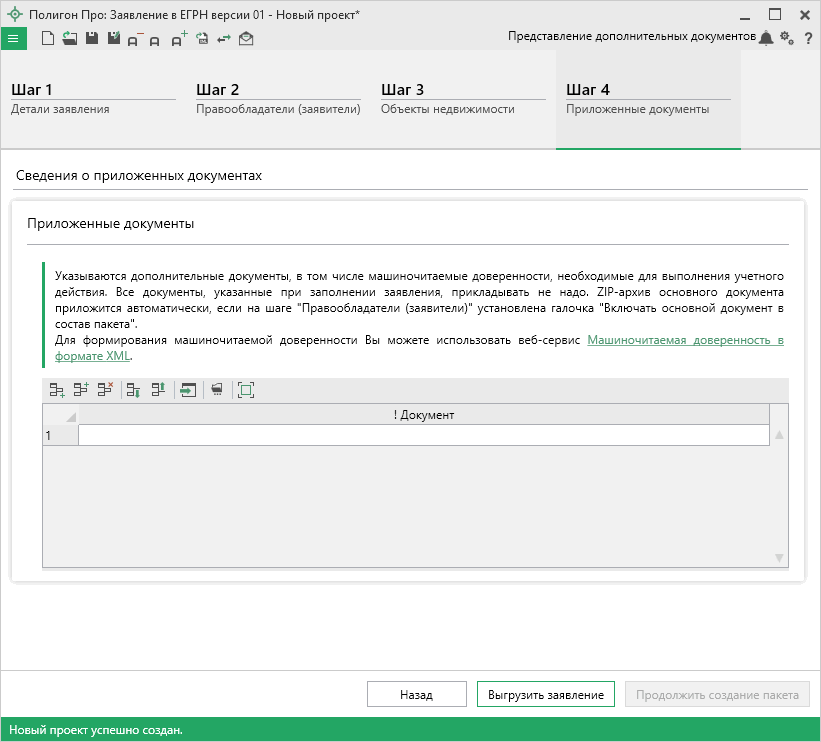
Task: Increase font size with the A plus icon
Action: pyautogui.click(x=179, y=38)
